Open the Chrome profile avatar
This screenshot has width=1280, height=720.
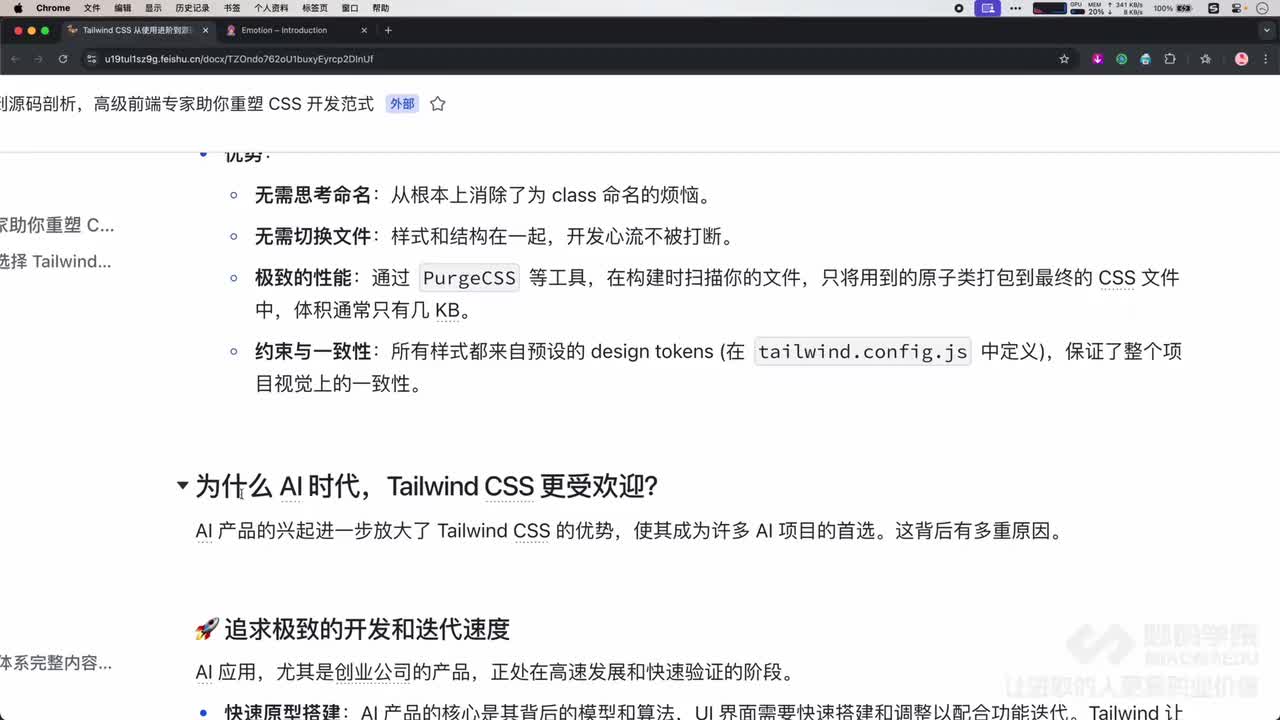[1242, 59]
